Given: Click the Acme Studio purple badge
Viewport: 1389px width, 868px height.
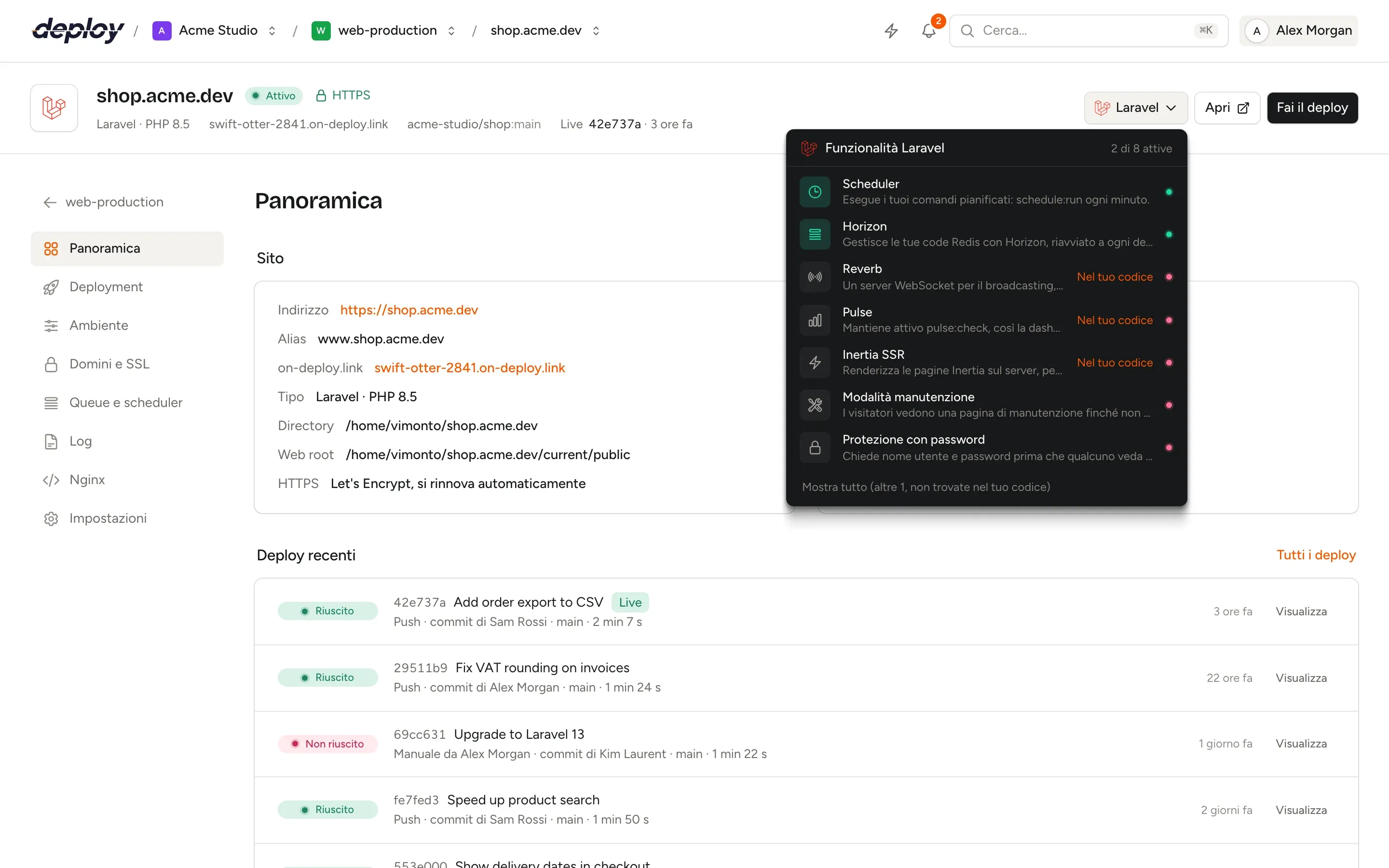Looking at the screenshot, I should pyautogui.click(x=161, y=30).
